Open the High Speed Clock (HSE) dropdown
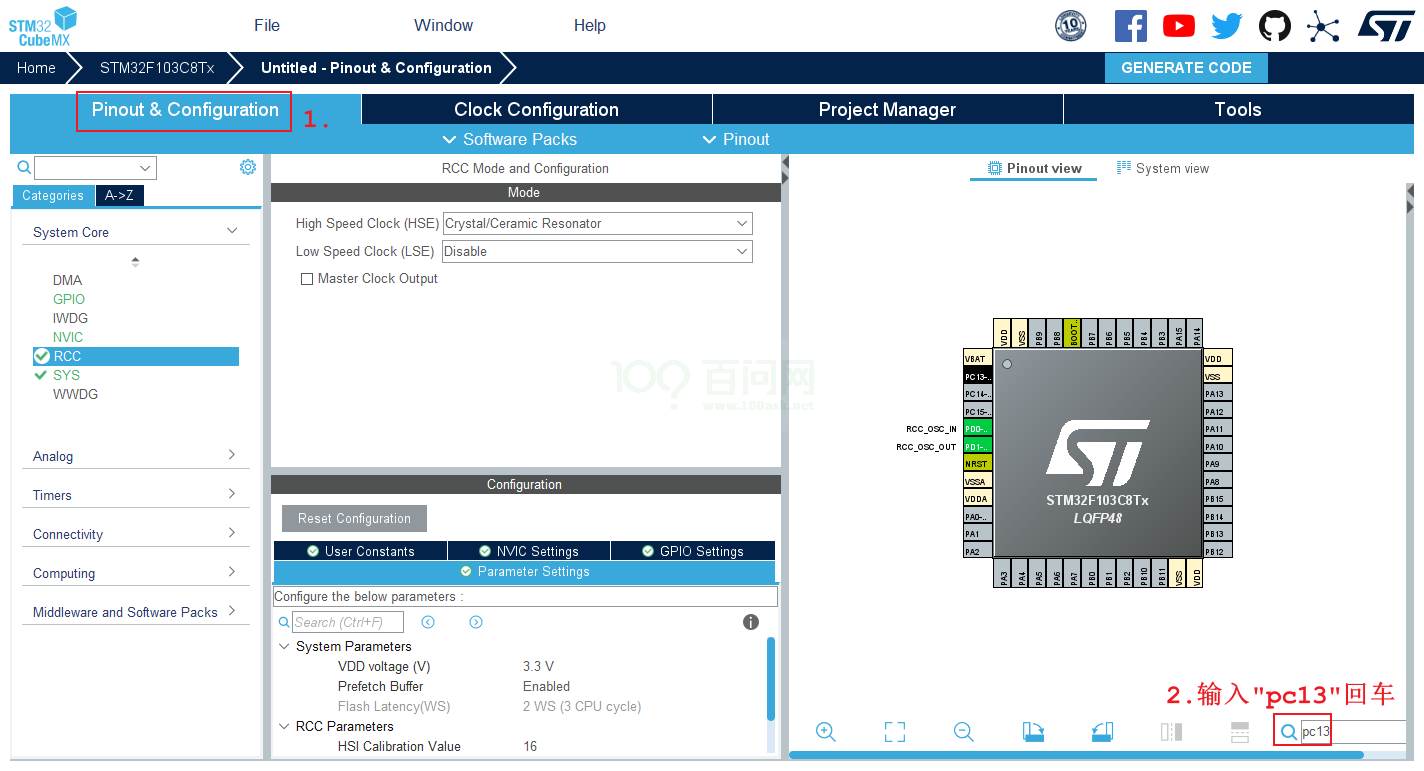The image size is (1424, 771). pyautogui.click(x=597, y=224)
